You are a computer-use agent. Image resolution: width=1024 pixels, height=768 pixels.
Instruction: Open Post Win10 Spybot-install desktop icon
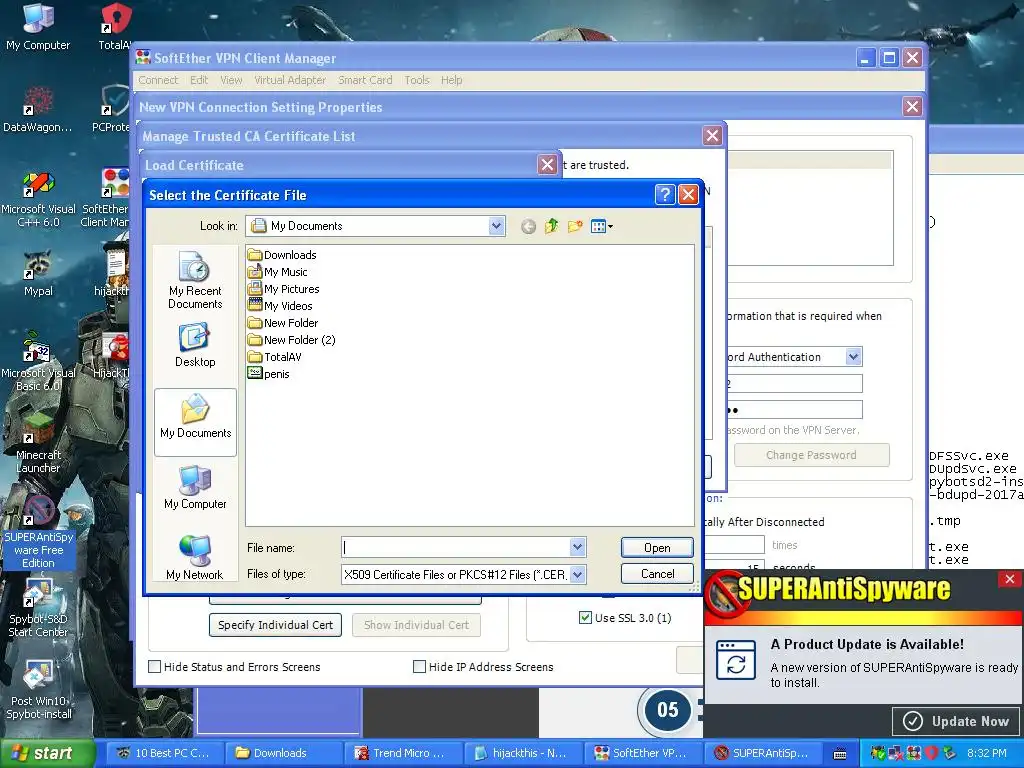pyautogui.click(x=38, y=690)
